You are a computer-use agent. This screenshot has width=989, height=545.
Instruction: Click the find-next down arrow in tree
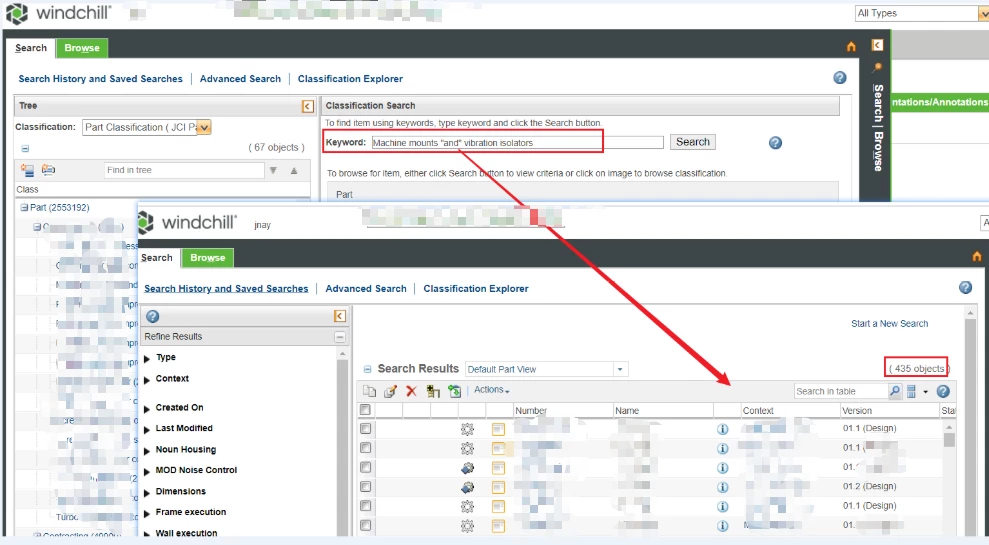pyautogui.click(x=273, y=170)
